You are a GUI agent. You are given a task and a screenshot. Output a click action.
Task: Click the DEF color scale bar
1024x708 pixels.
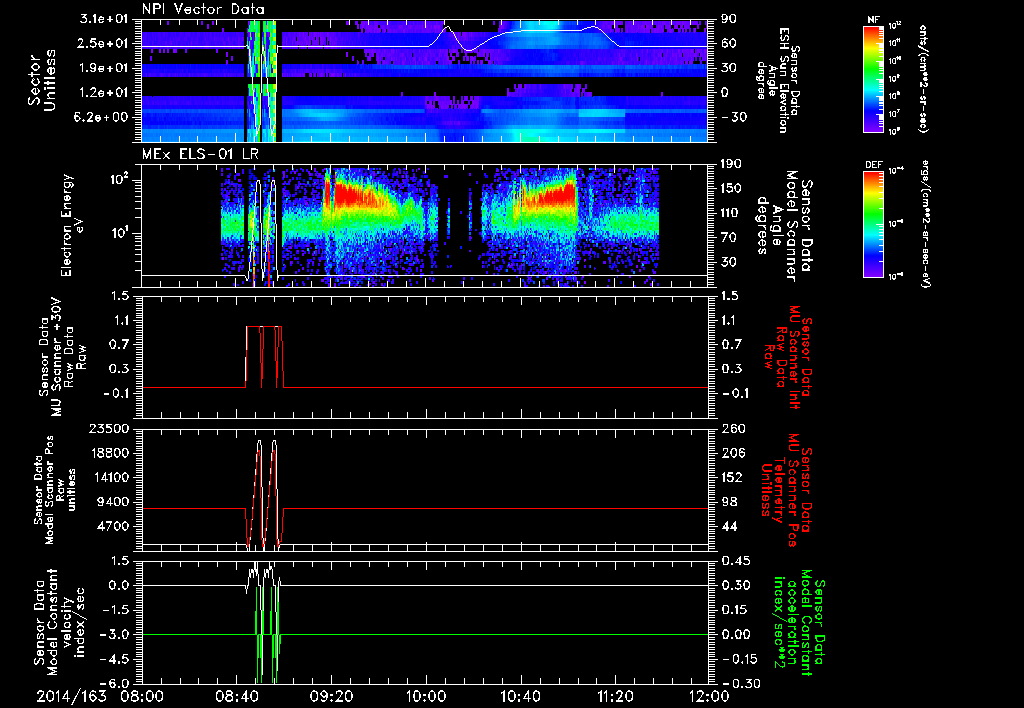pyautogui.click(x=873, y=224)
